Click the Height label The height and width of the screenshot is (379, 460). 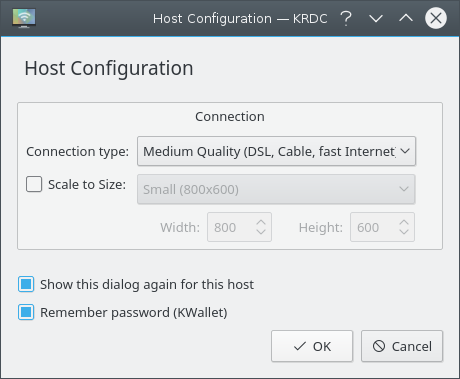[321, 227]
